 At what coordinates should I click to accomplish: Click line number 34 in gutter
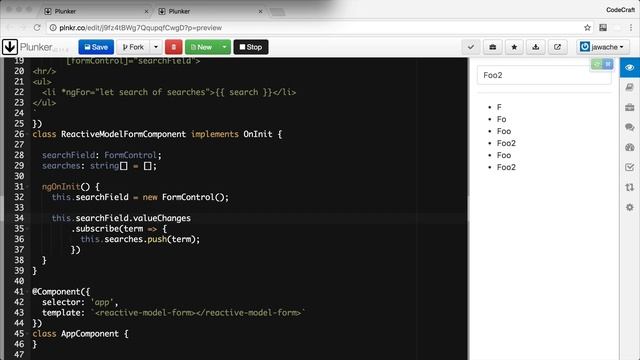(x=19, y=218)
